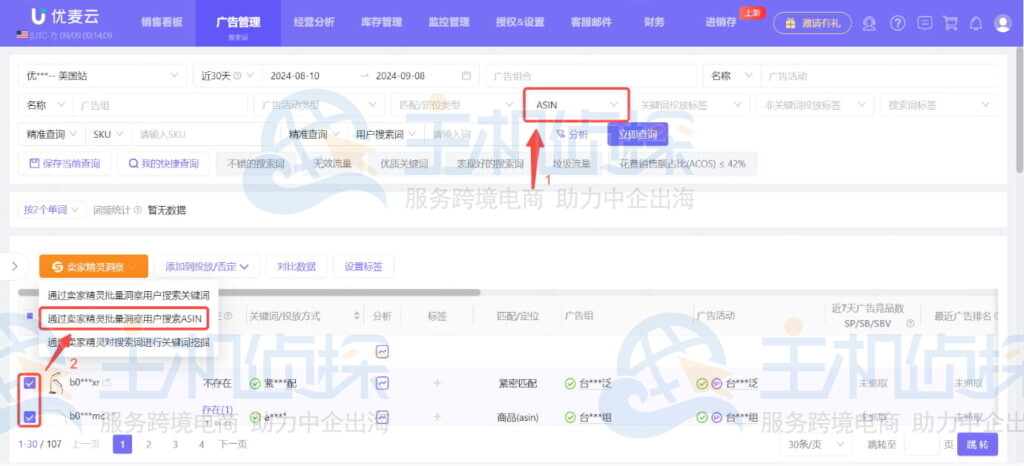Open the messages icon in header
Viewport: 1024px width, 466px height.
924,23
